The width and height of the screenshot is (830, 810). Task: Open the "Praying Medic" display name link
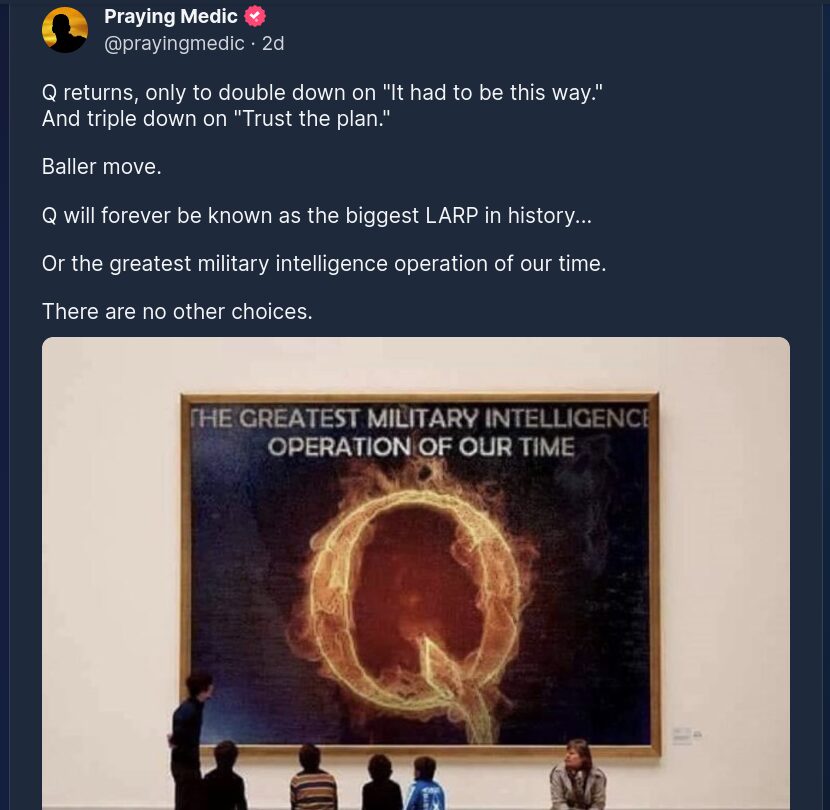pos(170,16)
